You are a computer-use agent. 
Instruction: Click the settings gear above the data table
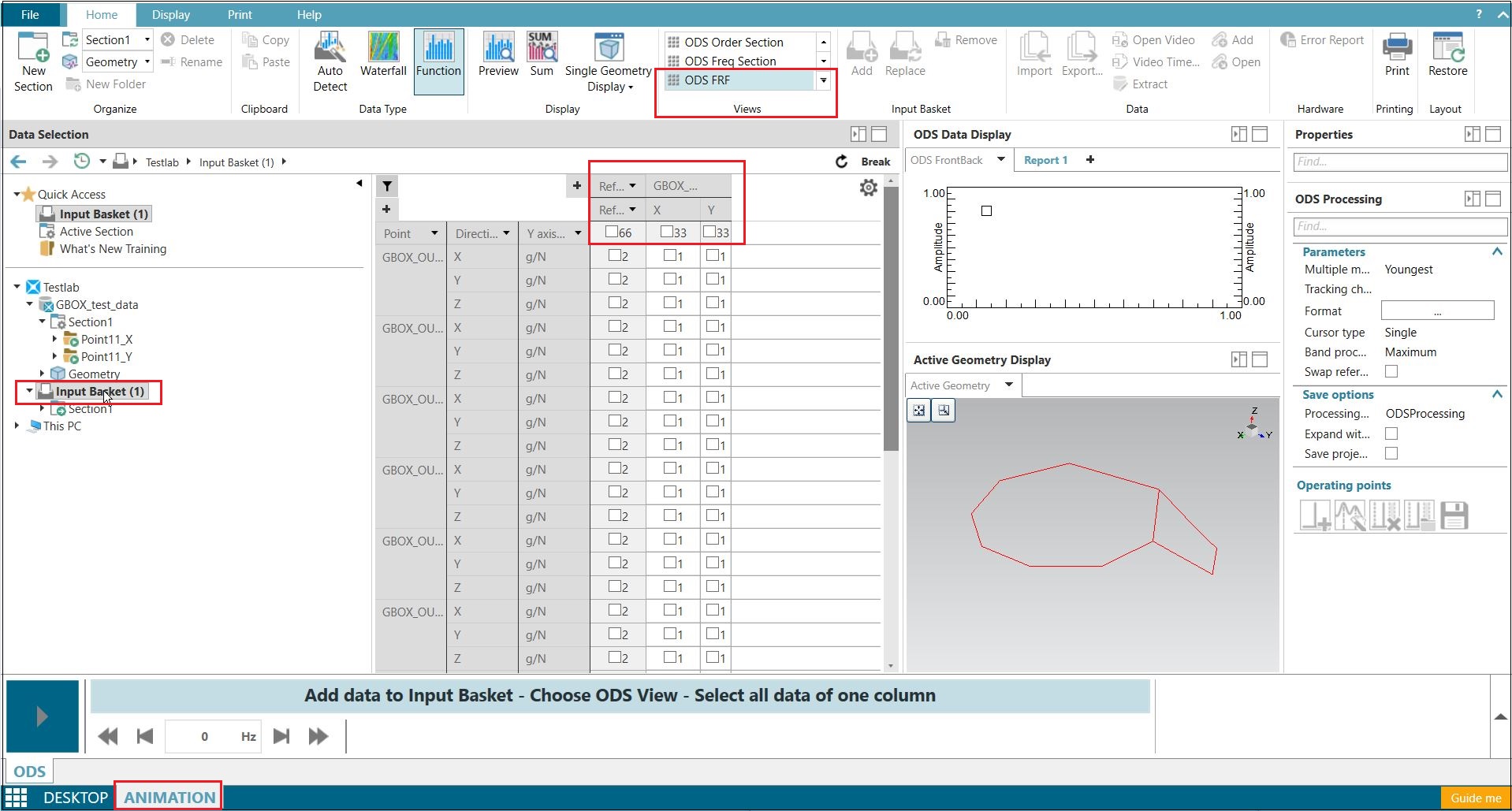click(x=868, y=187)
